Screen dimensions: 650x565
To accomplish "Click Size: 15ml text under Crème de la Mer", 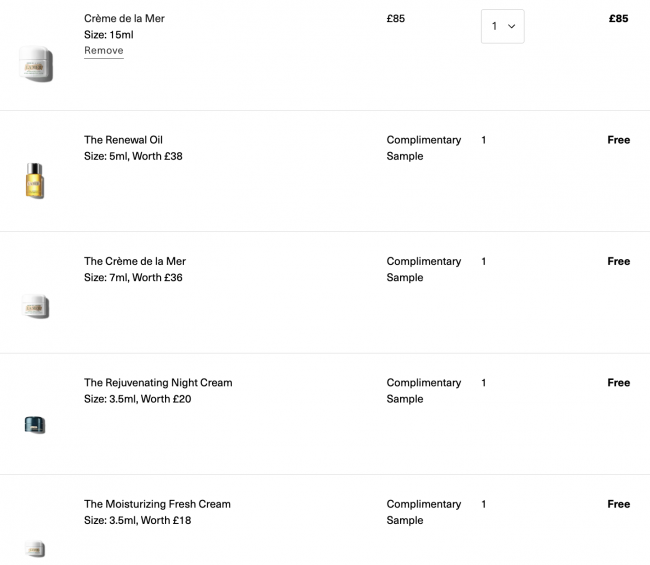I will 109,34.
